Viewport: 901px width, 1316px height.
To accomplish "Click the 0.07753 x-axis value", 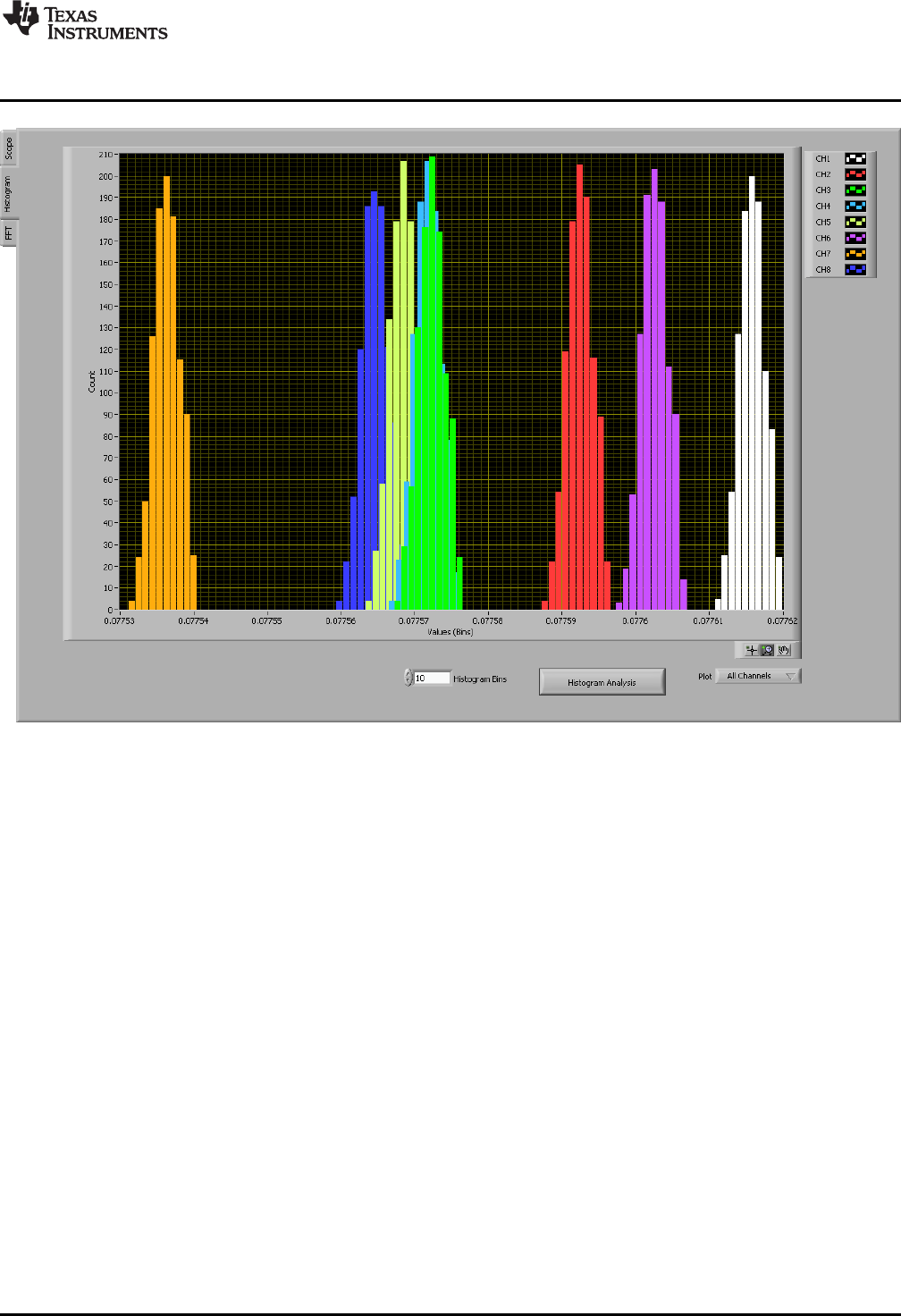I will pos(120,620).
